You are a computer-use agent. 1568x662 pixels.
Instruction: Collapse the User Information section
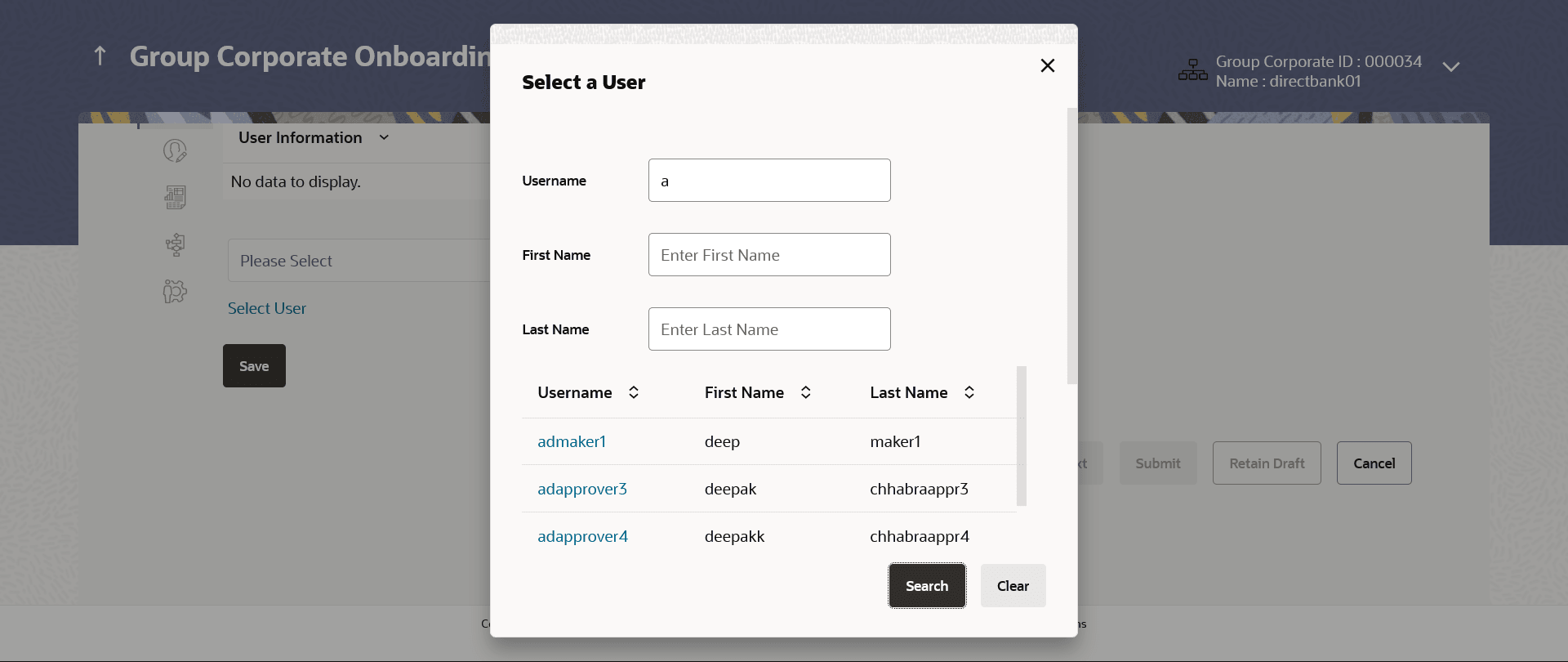click(x=384, y=137)
